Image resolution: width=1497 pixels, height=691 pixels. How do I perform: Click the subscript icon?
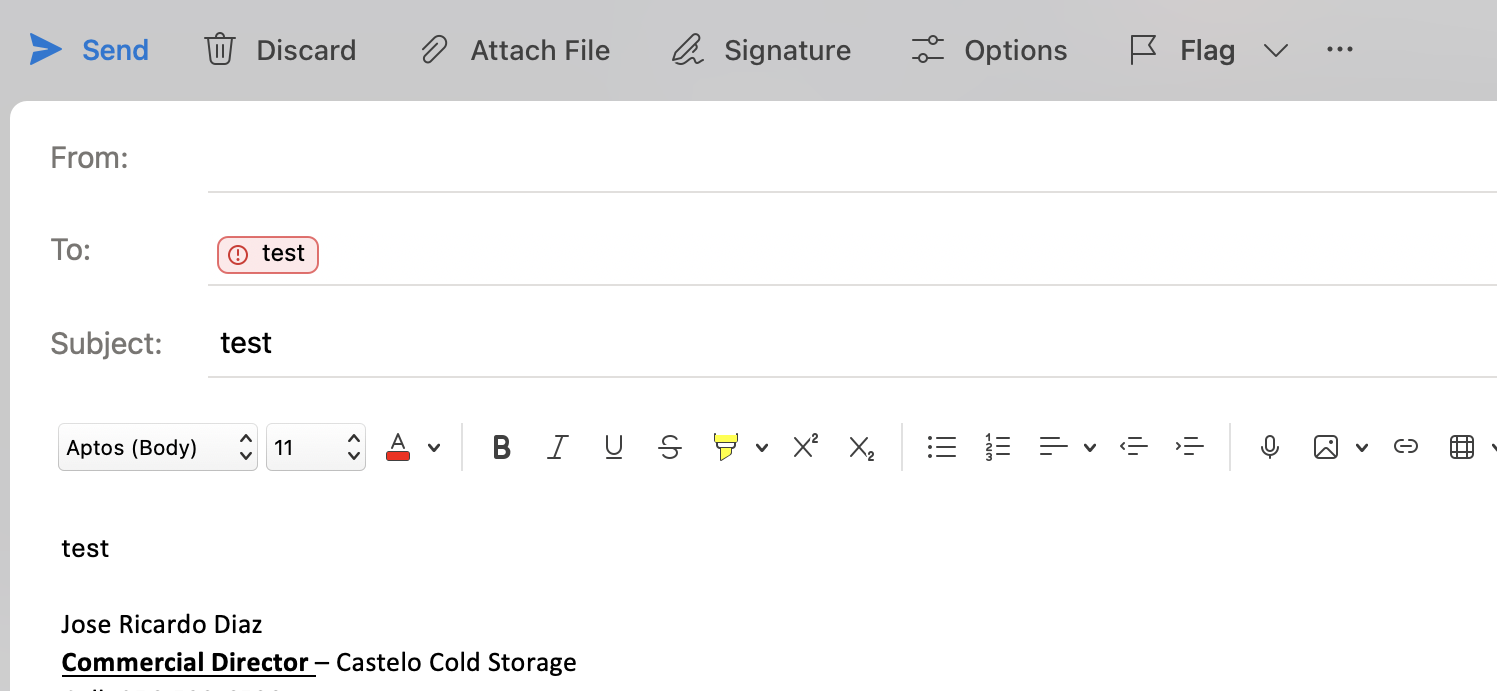click(x=862, y=448)
